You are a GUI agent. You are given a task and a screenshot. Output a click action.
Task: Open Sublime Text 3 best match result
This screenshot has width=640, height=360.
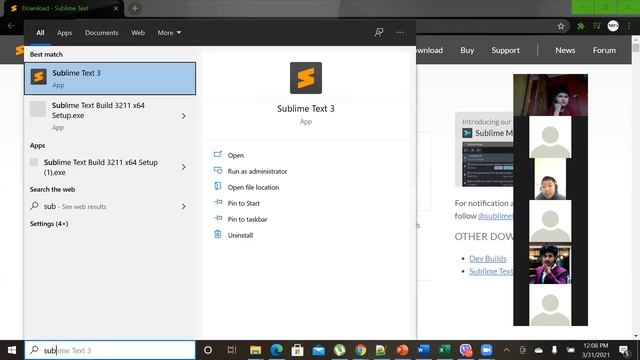tap(110, 78)
